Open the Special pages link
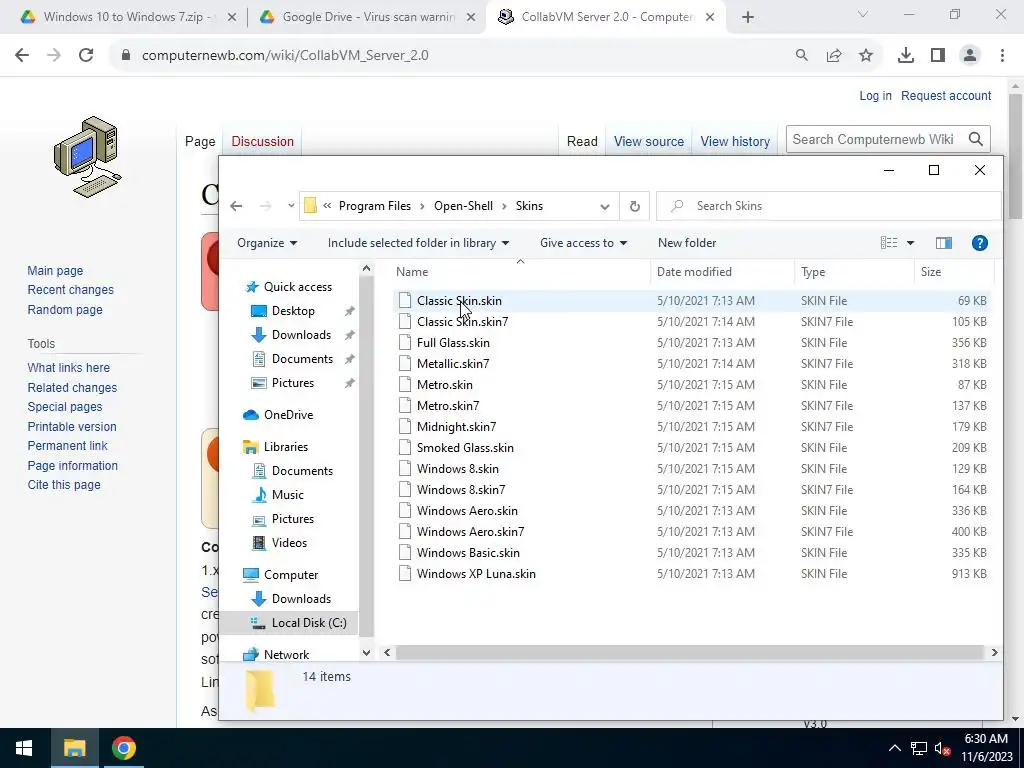The width and height of the screenshot is (1024, 768). [65, 407]
